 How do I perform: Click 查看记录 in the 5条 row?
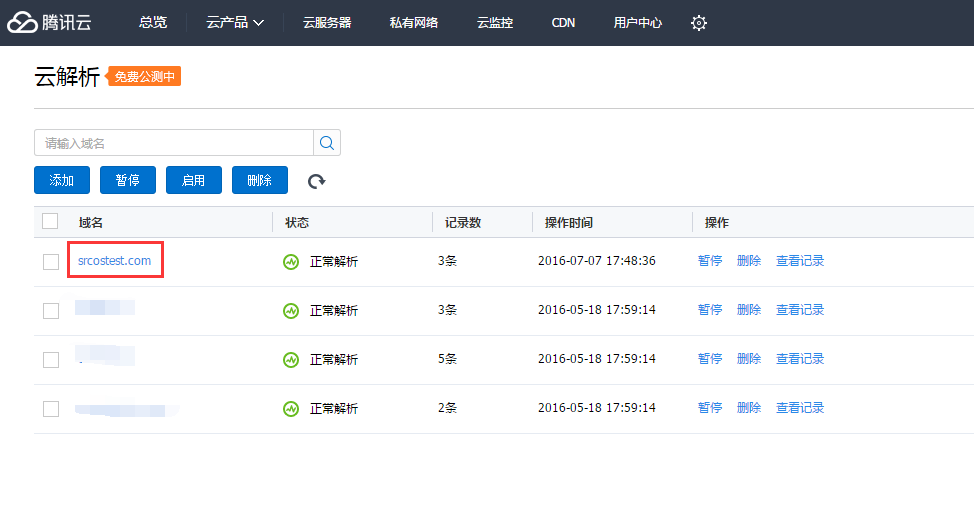click(x=800, y=359)
